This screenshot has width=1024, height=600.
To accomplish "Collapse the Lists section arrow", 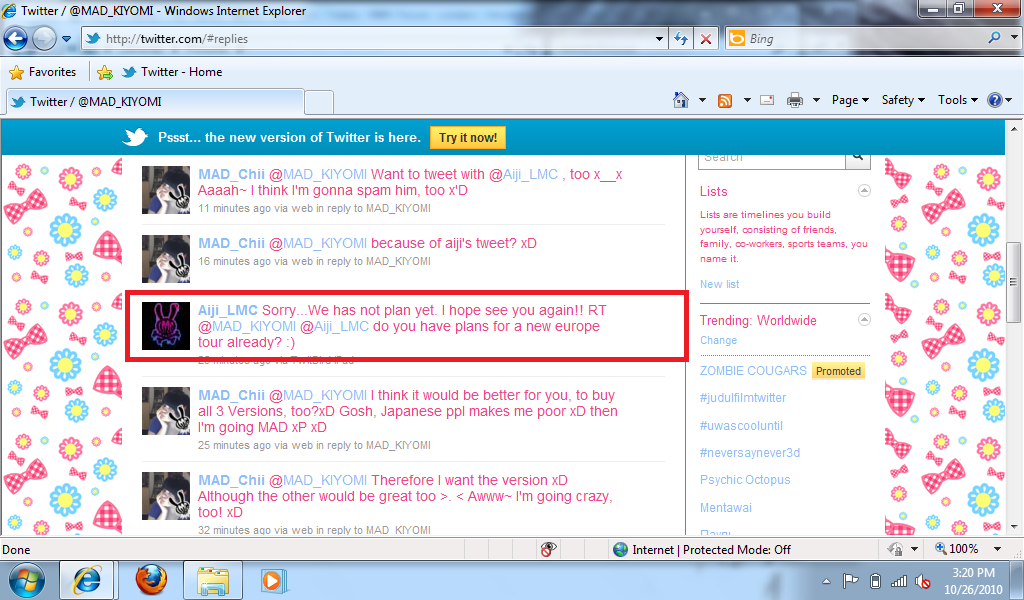I will (x=864, y=191).
